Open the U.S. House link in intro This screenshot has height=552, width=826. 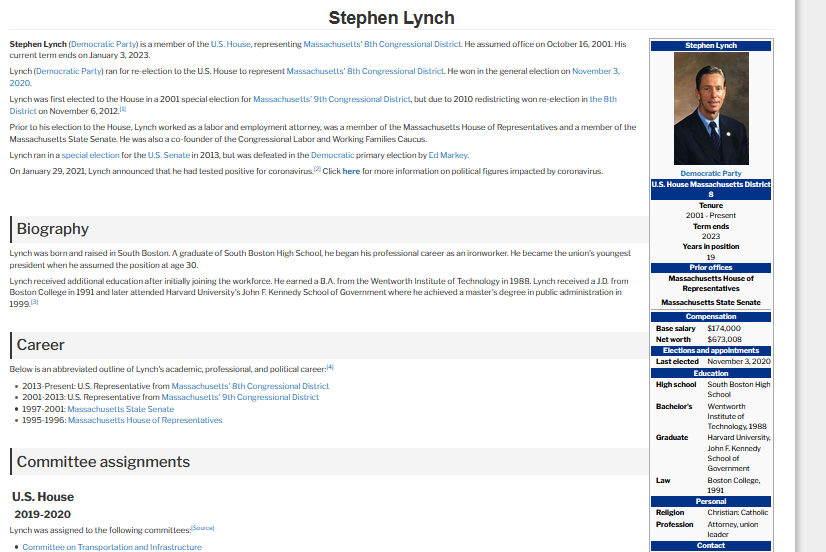click(231, 44)
